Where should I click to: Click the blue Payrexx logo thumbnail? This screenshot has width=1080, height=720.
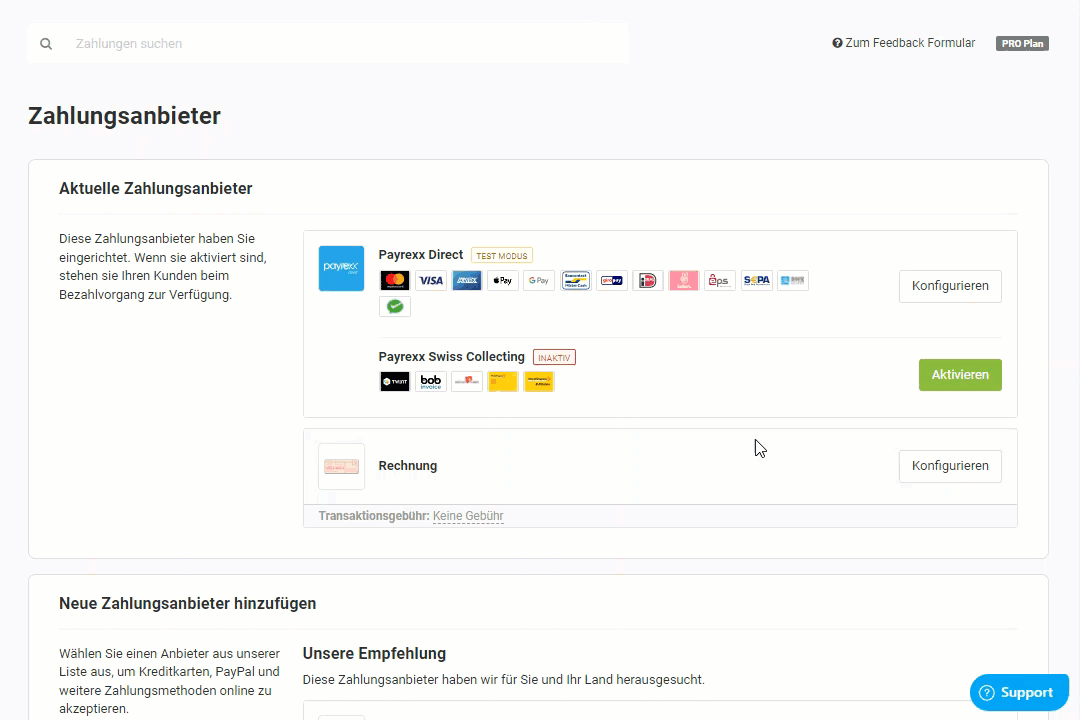[x=341, y=268]
